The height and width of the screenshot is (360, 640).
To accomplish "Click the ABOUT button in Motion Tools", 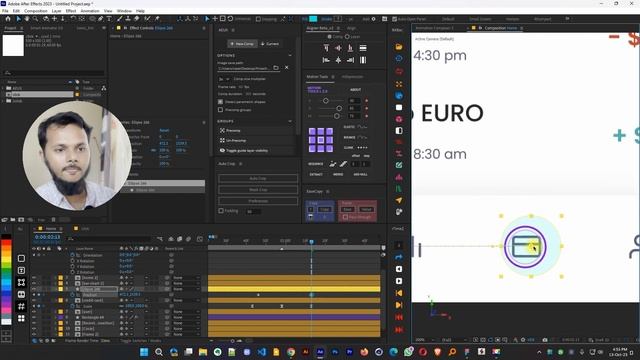I will pyautogui.click(x=356, y=89).
